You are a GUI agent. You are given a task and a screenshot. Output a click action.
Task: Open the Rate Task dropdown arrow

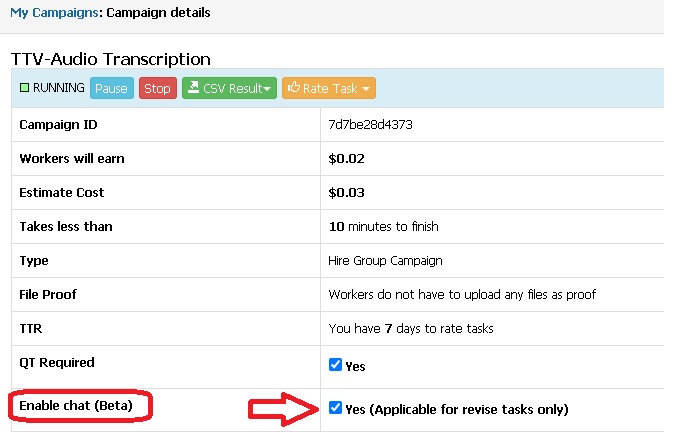tap(366, 89)
